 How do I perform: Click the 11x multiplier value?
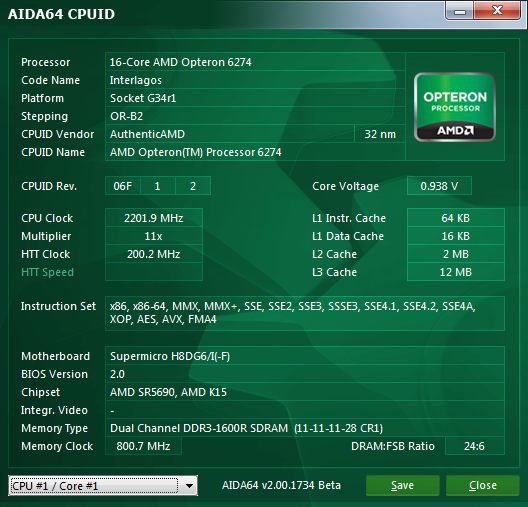click(154, 236)
